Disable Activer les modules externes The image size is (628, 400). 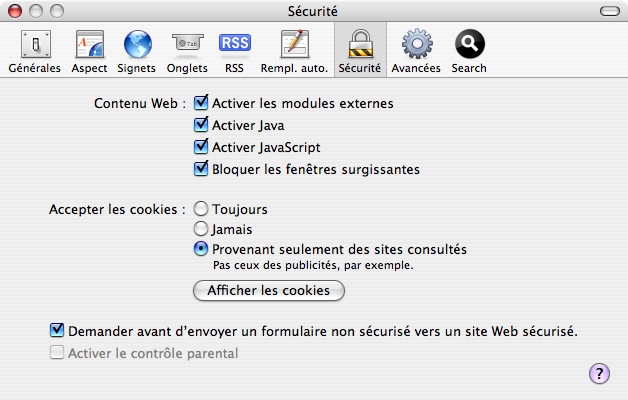pos(201,103)
